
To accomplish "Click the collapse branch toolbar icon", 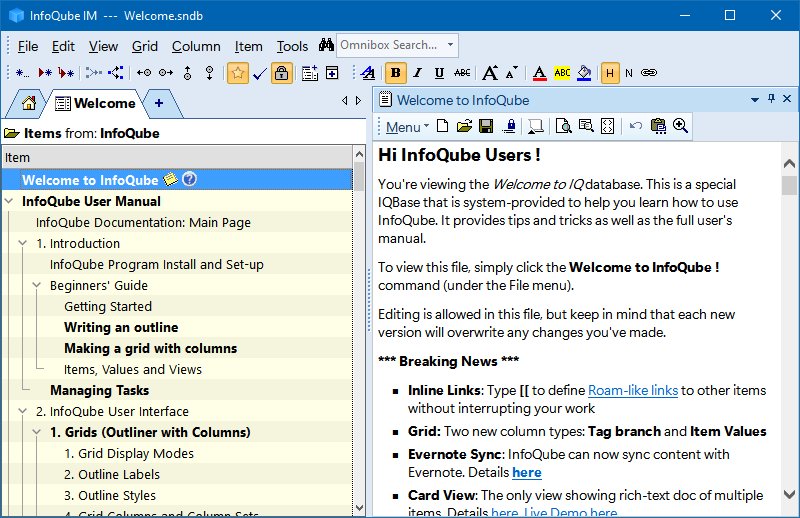I will pos(93,73).
